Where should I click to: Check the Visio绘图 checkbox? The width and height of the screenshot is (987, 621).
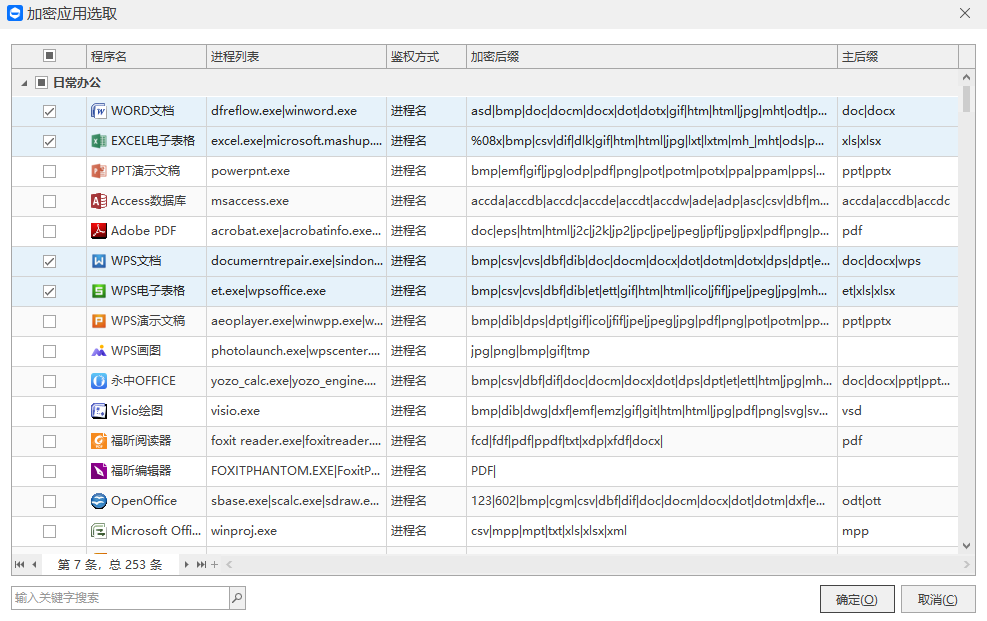(x=49, y=411)
